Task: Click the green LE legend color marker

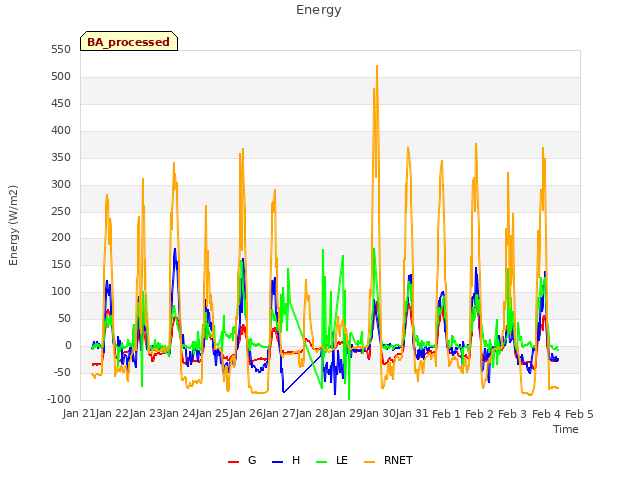Action: (322, 462)
